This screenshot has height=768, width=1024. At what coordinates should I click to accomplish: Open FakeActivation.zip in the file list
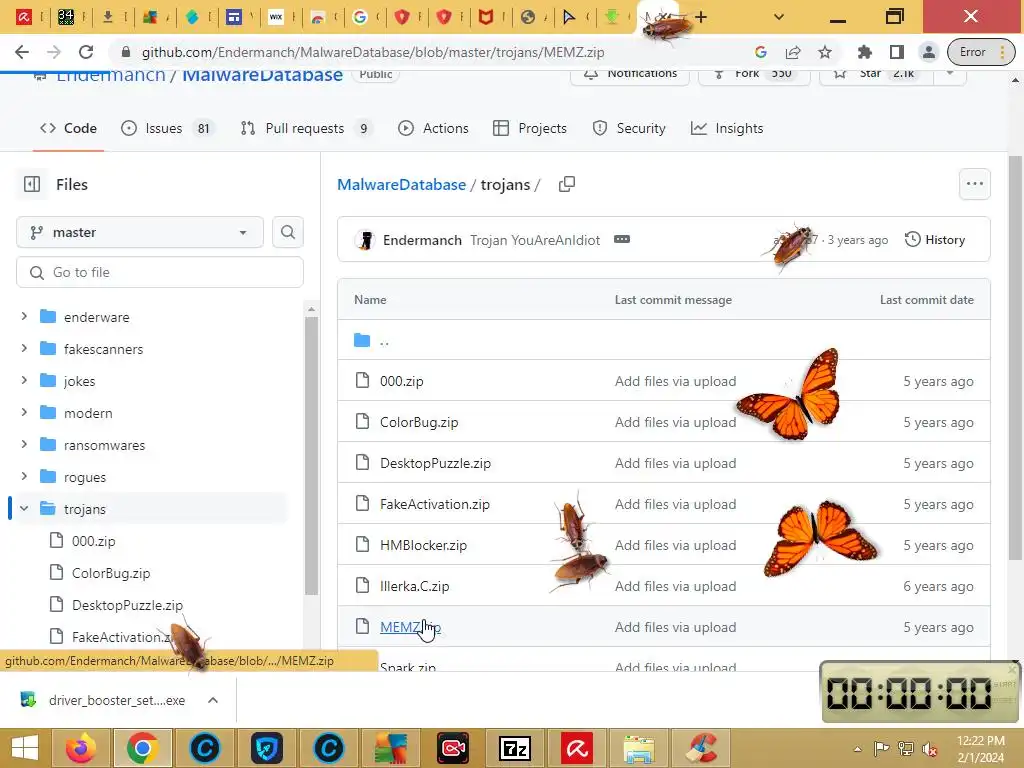click(434, 504)
